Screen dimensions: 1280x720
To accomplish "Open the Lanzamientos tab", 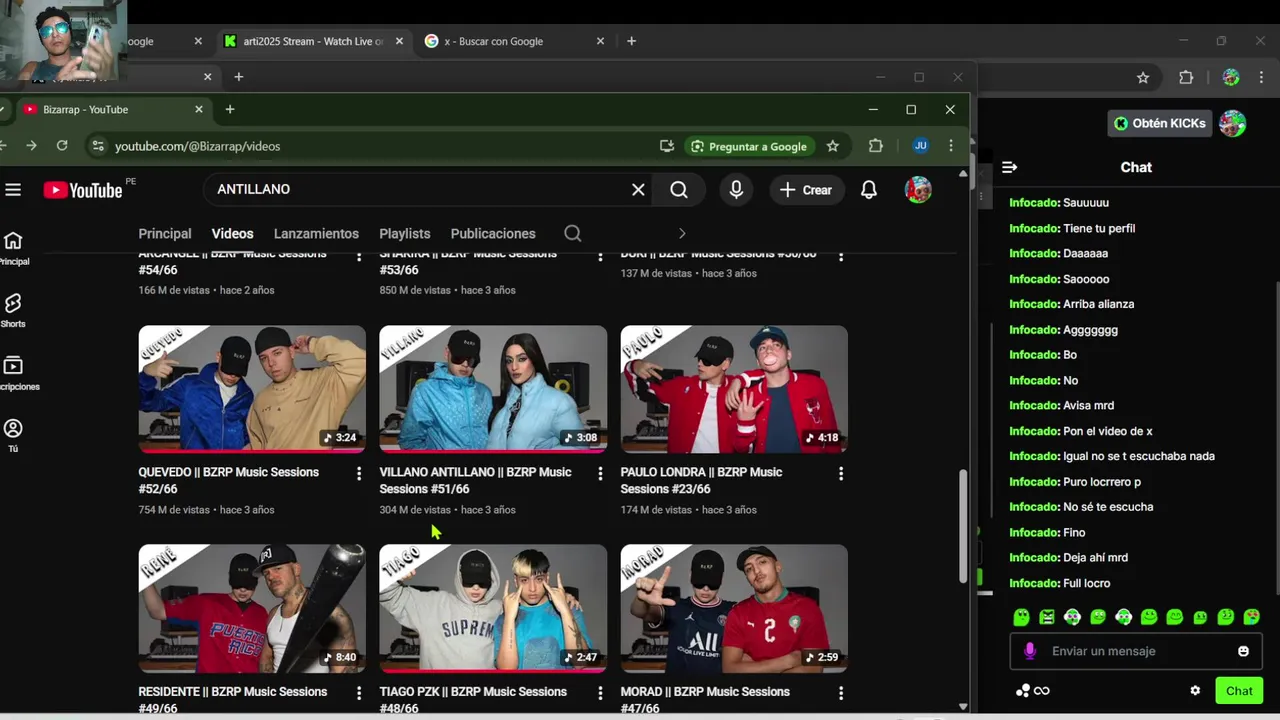I will 316,233.
